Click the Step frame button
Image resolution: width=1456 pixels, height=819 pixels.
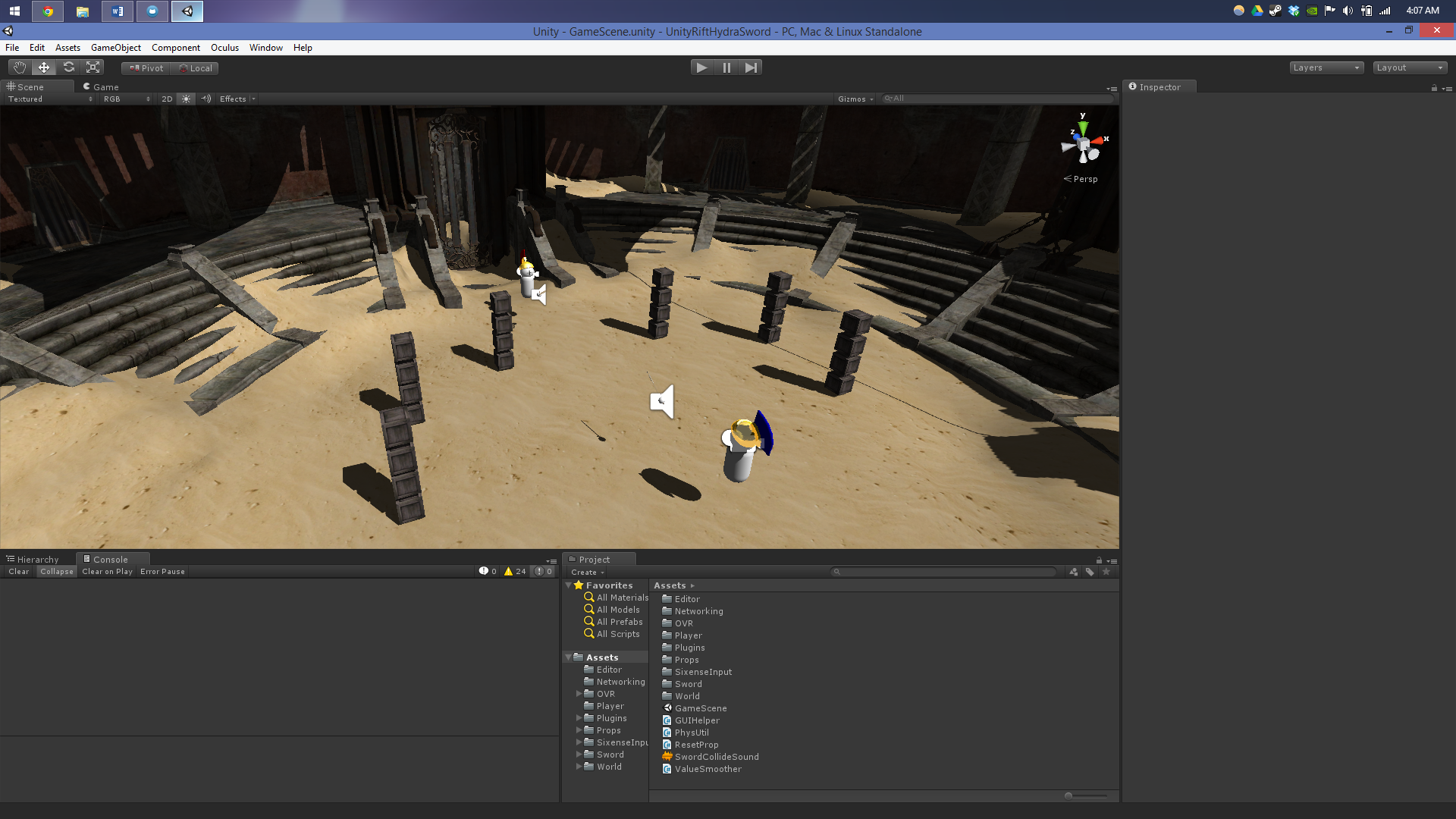pyautogui.click(x=751, y=67)
